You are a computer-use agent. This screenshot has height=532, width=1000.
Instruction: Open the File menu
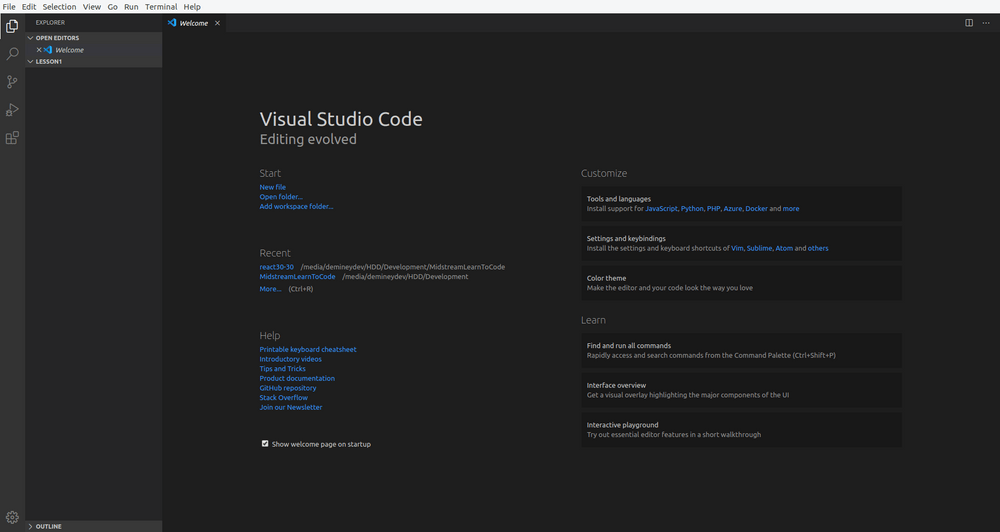point(9,6)
